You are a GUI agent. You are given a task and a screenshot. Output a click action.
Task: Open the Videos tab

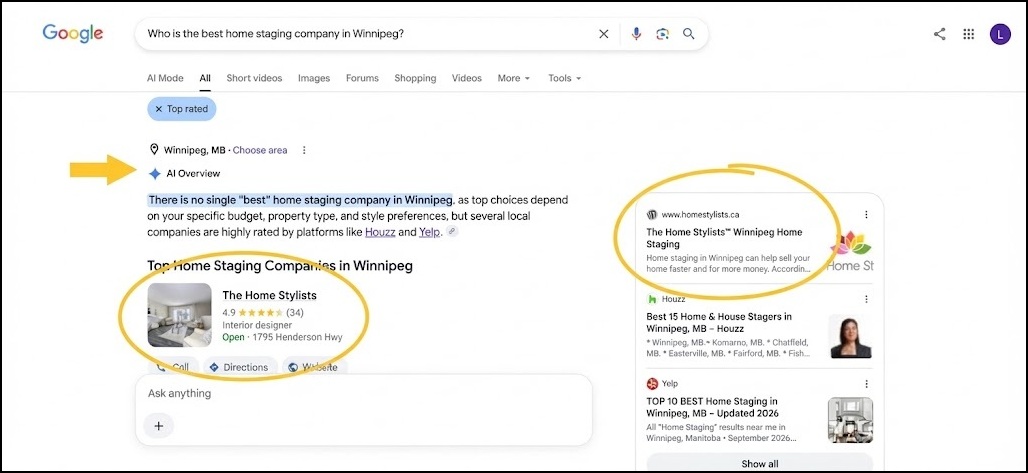(467, 78)
